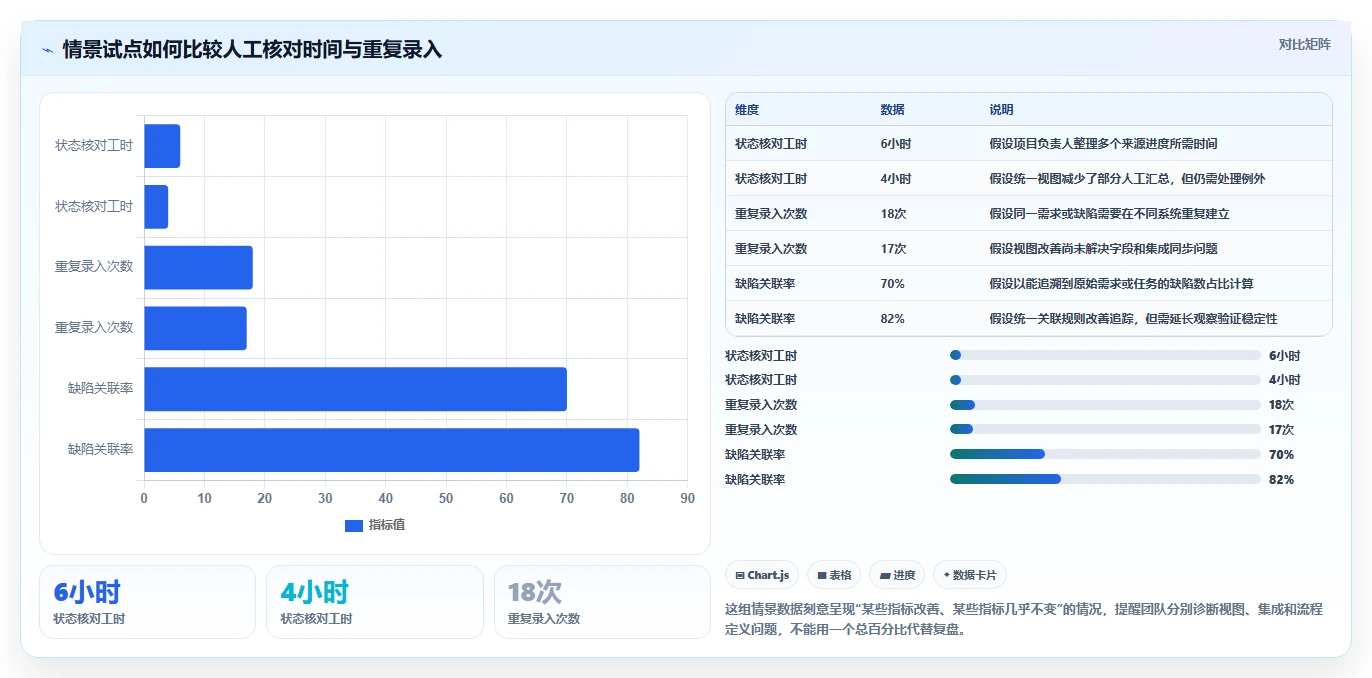
Task: Select the 数据卡片 chip
Action: [x=970, y=575]
